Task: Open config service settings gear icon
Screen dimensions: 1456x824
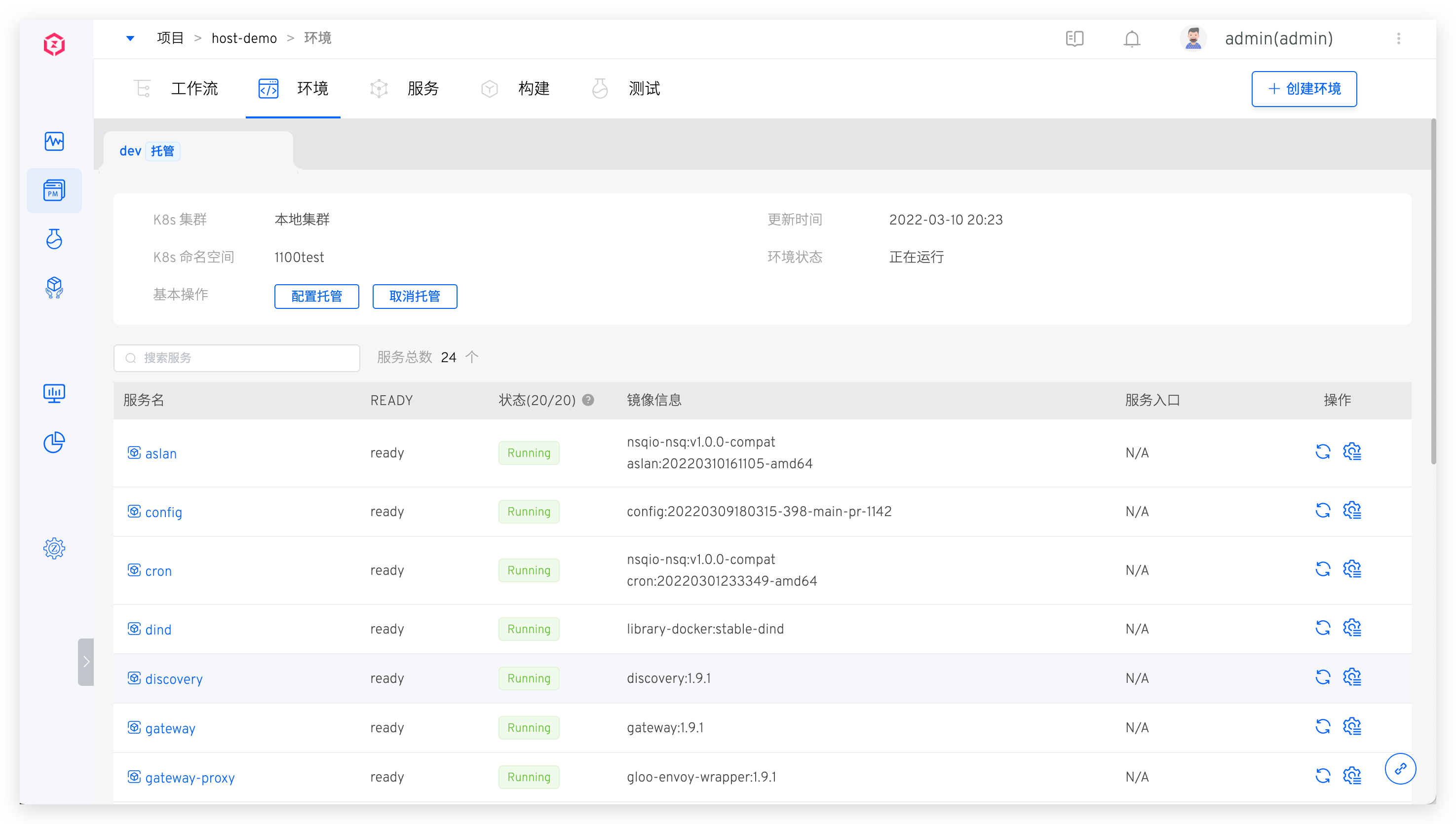Action: [x=1352, y=511]
